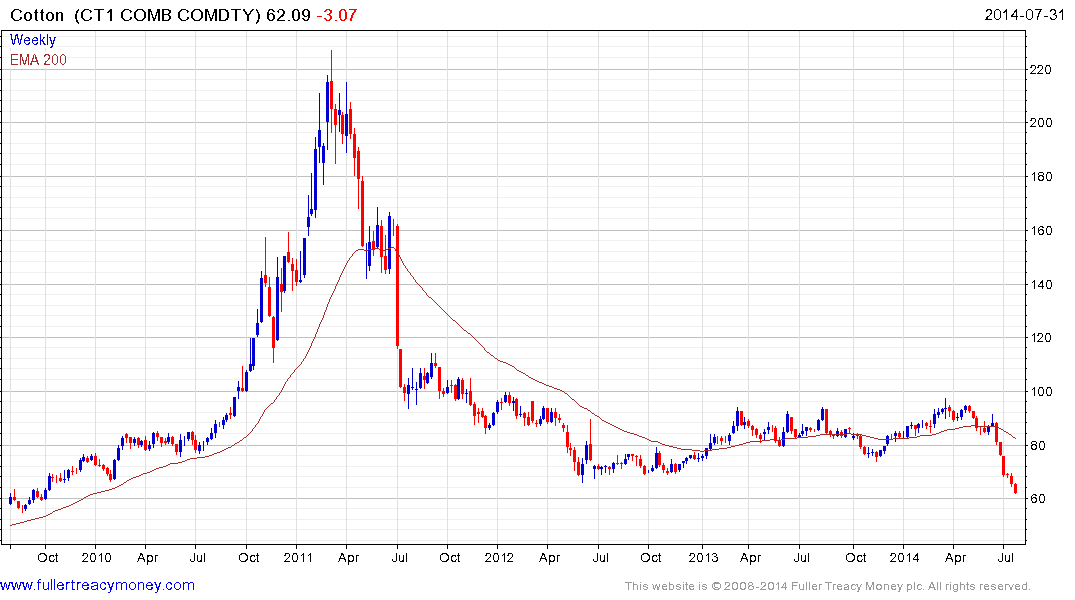The height and width of the screenshot is (600, 1075).
Task: Click the 2010 year label on time axis
Action: (x=96, y=557)
